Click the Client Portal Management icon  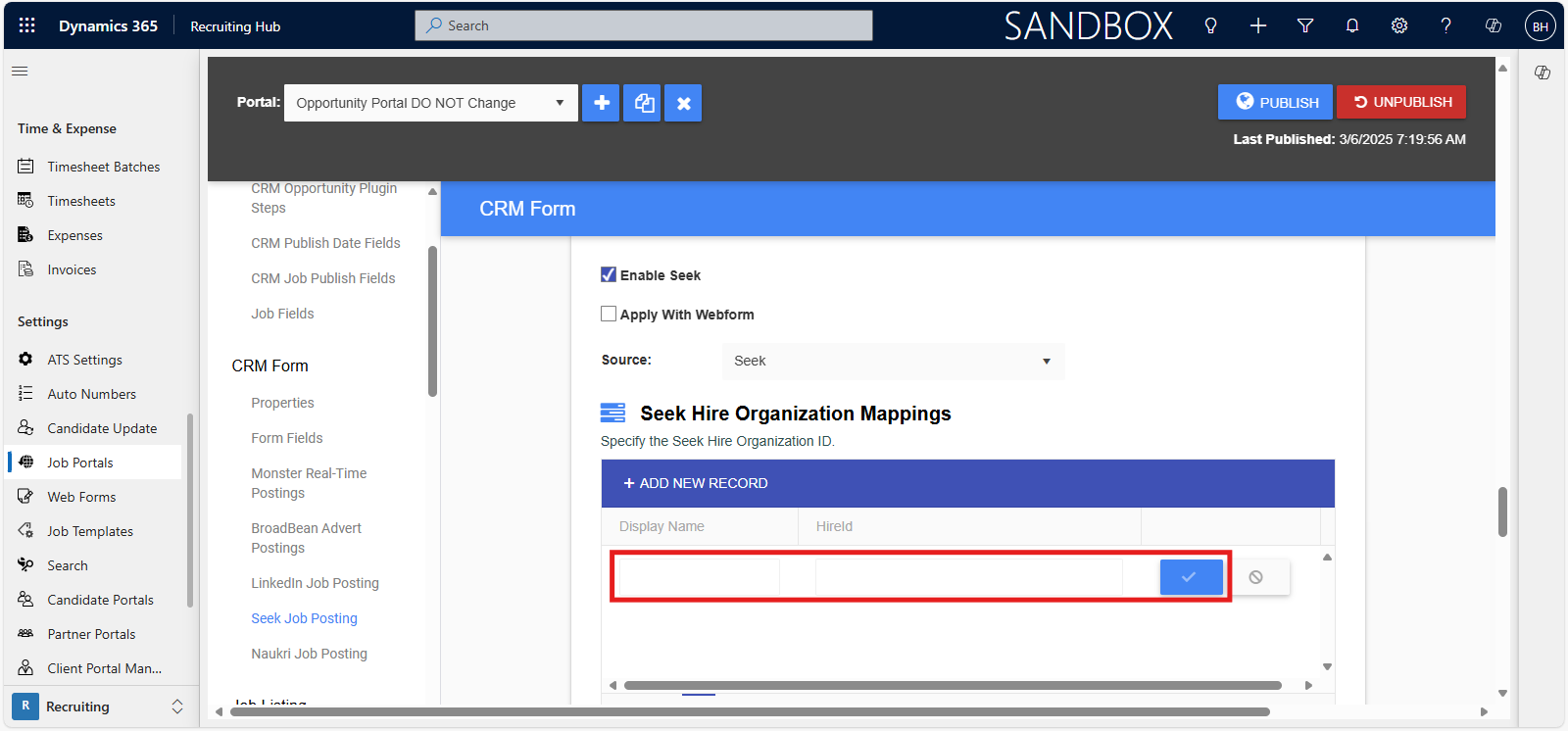25,668
